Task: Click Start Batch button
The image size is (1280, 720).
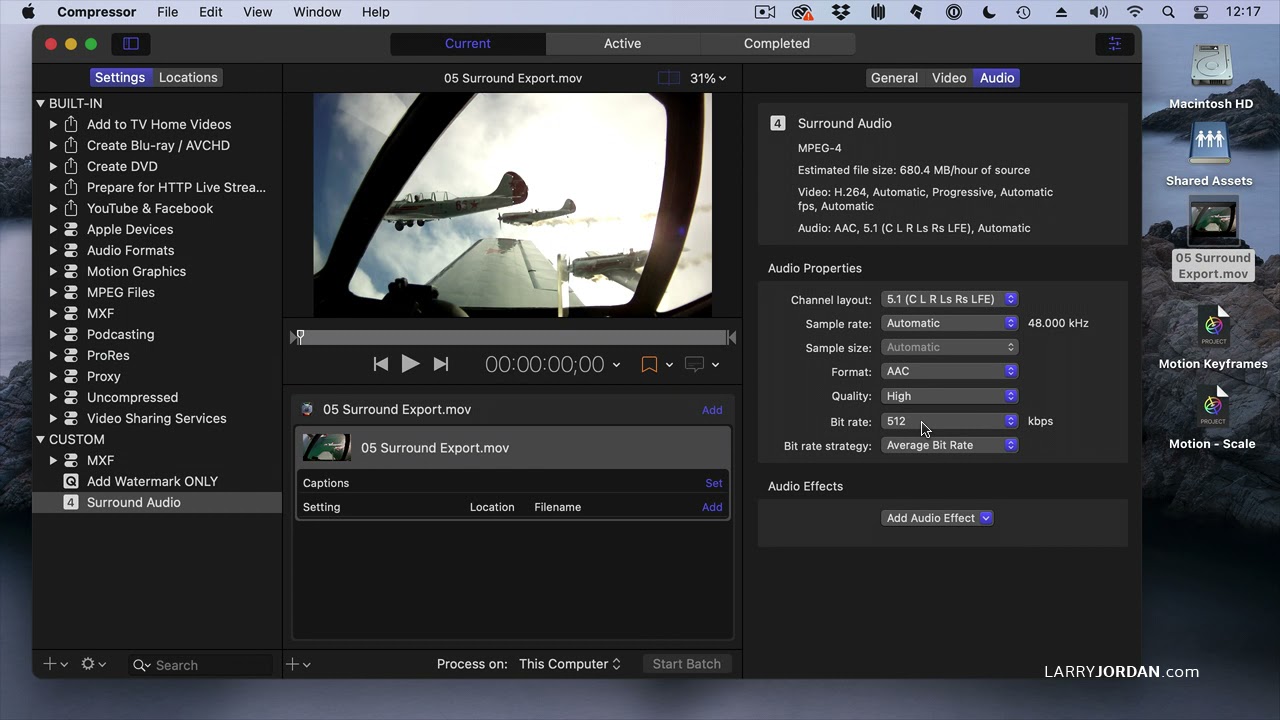Action: (x=686, y=664)
